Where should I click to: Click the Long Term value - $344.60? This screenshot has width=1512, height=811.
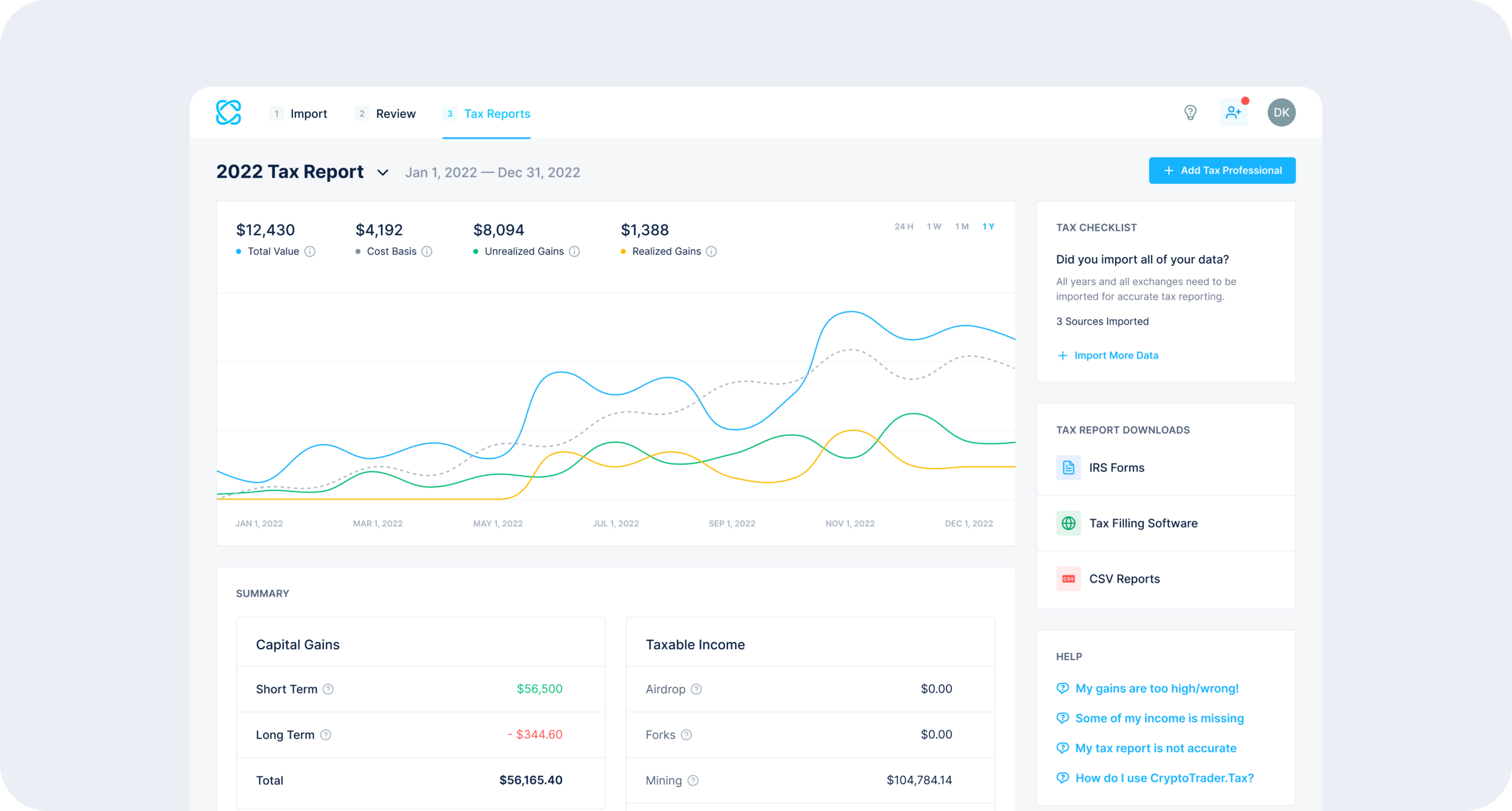pyautogui.click(x=535, y=735)
